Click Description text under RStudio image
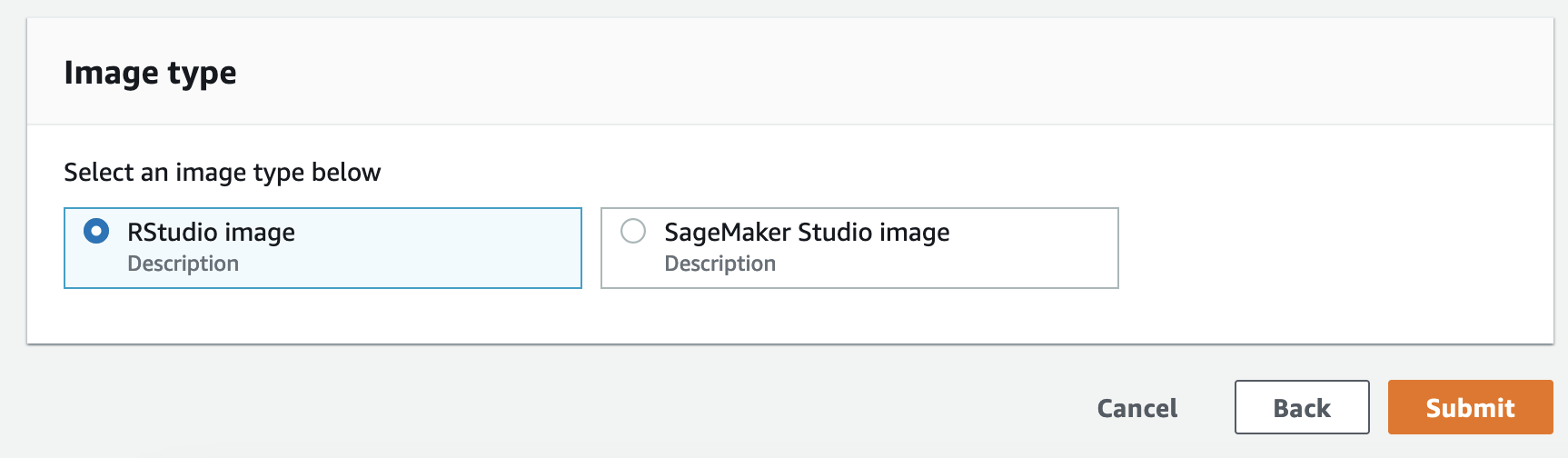This screenshot has width=1568, height=458. coord(183,264)
